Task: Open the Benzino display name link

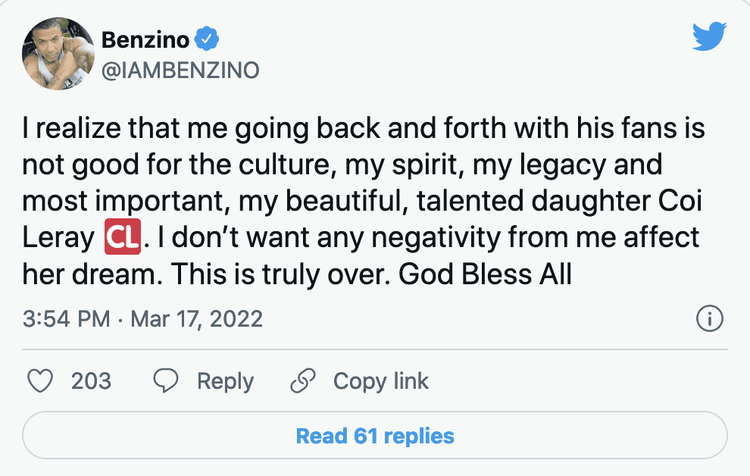Action: click(145, 40)
